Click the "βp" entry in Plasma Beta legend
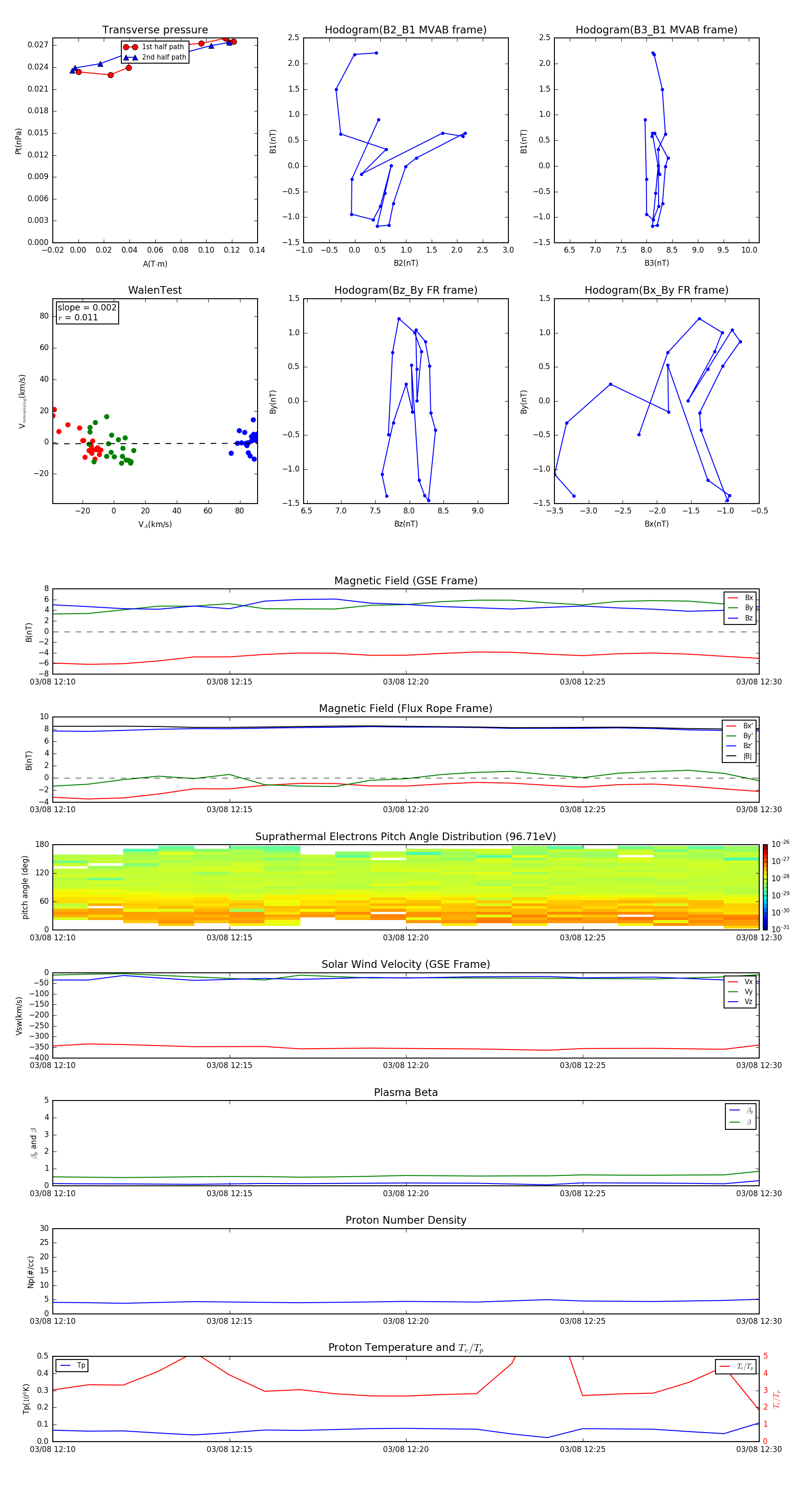 point(741,1110)
